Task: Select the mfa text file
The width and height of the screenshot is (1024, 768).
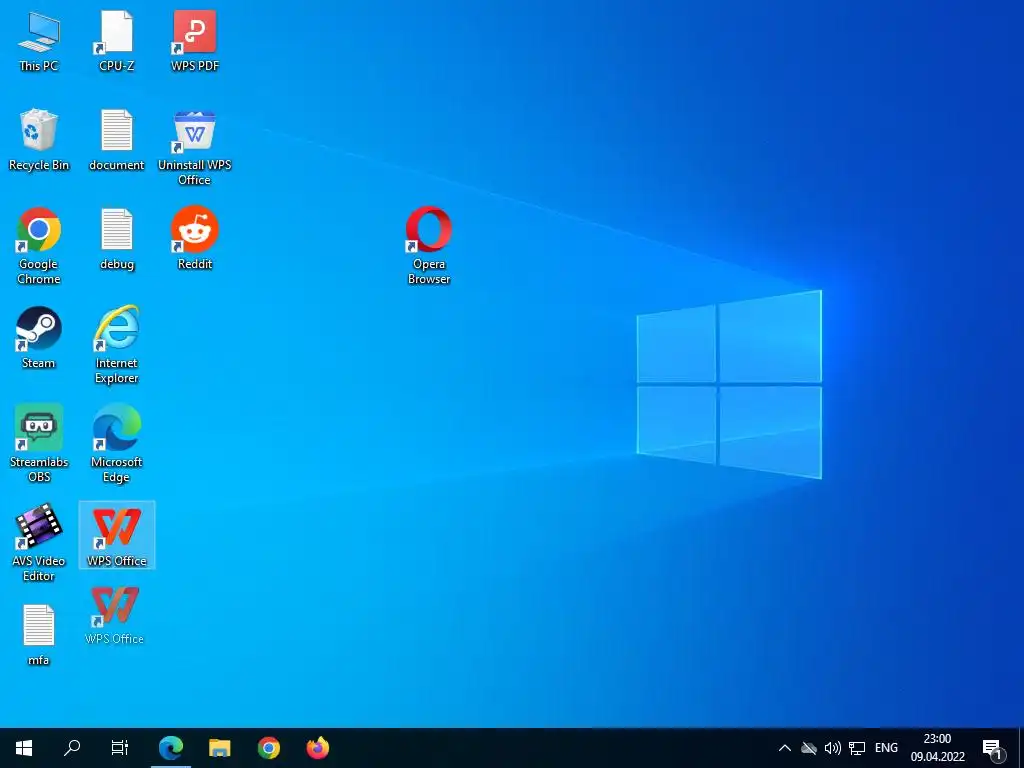Action: 39,635
